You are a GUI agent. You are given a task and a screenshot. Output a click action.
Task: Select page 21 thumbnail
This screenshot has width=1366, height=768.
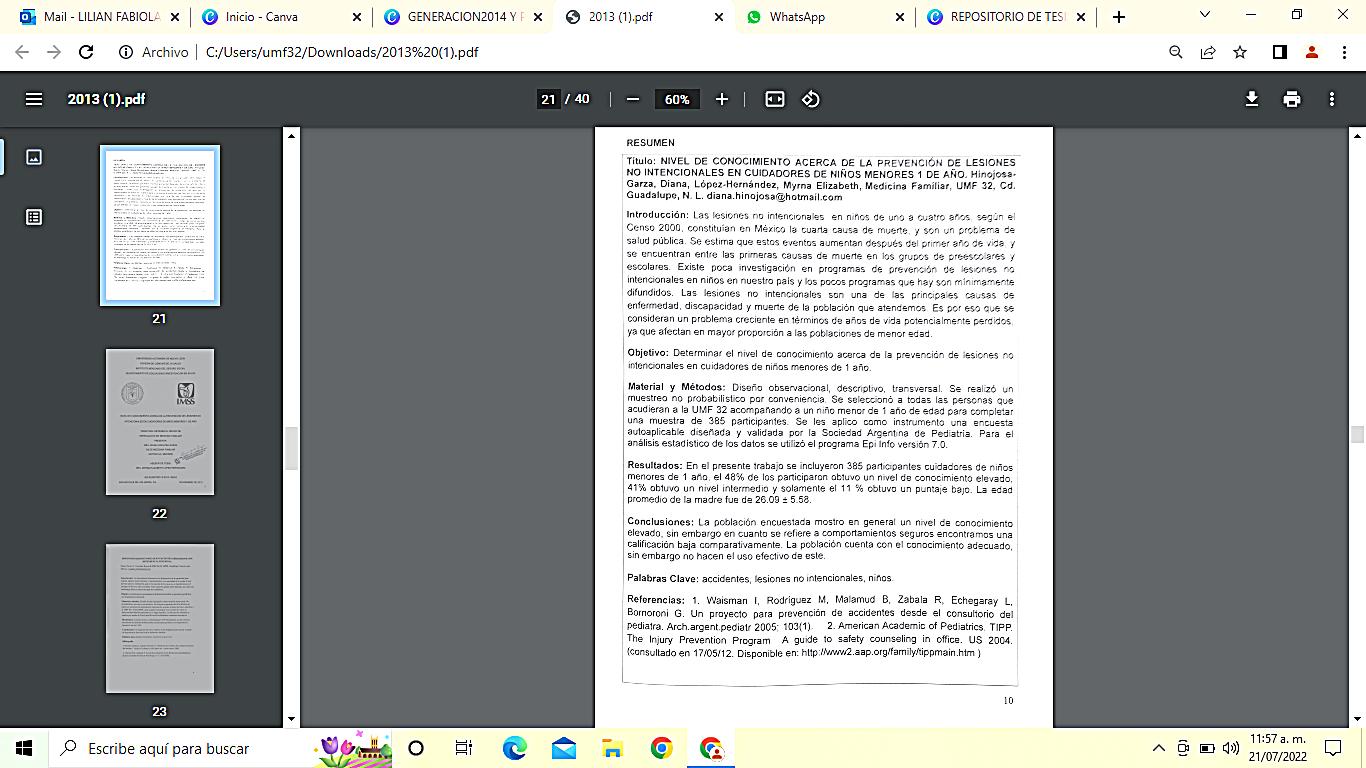[x=160, y=225]
